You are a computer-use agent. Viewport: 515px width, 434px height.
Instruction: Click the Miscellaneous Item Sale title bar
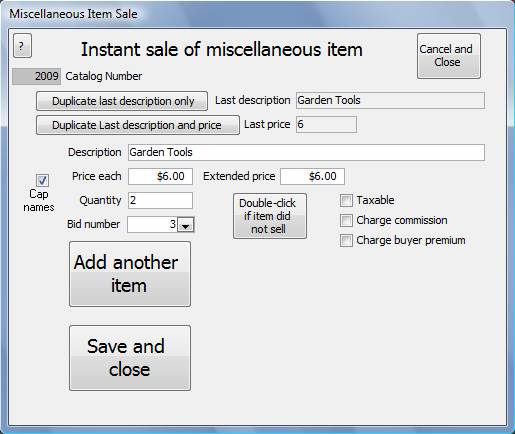(x=257, y=14)
